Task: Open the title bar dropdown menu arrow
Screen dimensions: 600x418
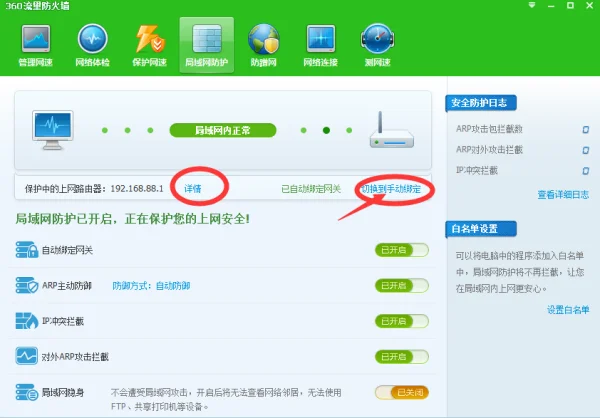Action: point(532,5)
